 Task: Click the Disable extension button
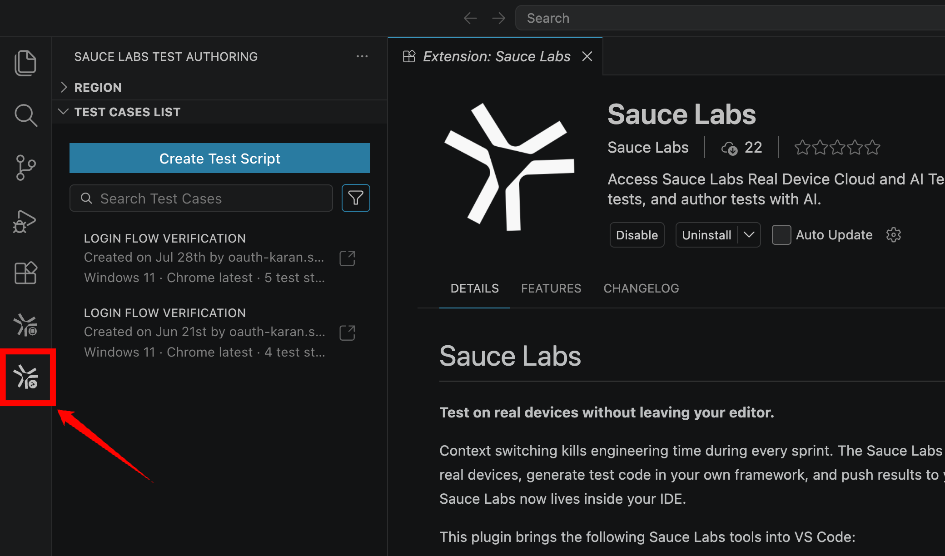click(x=637, y=235)
